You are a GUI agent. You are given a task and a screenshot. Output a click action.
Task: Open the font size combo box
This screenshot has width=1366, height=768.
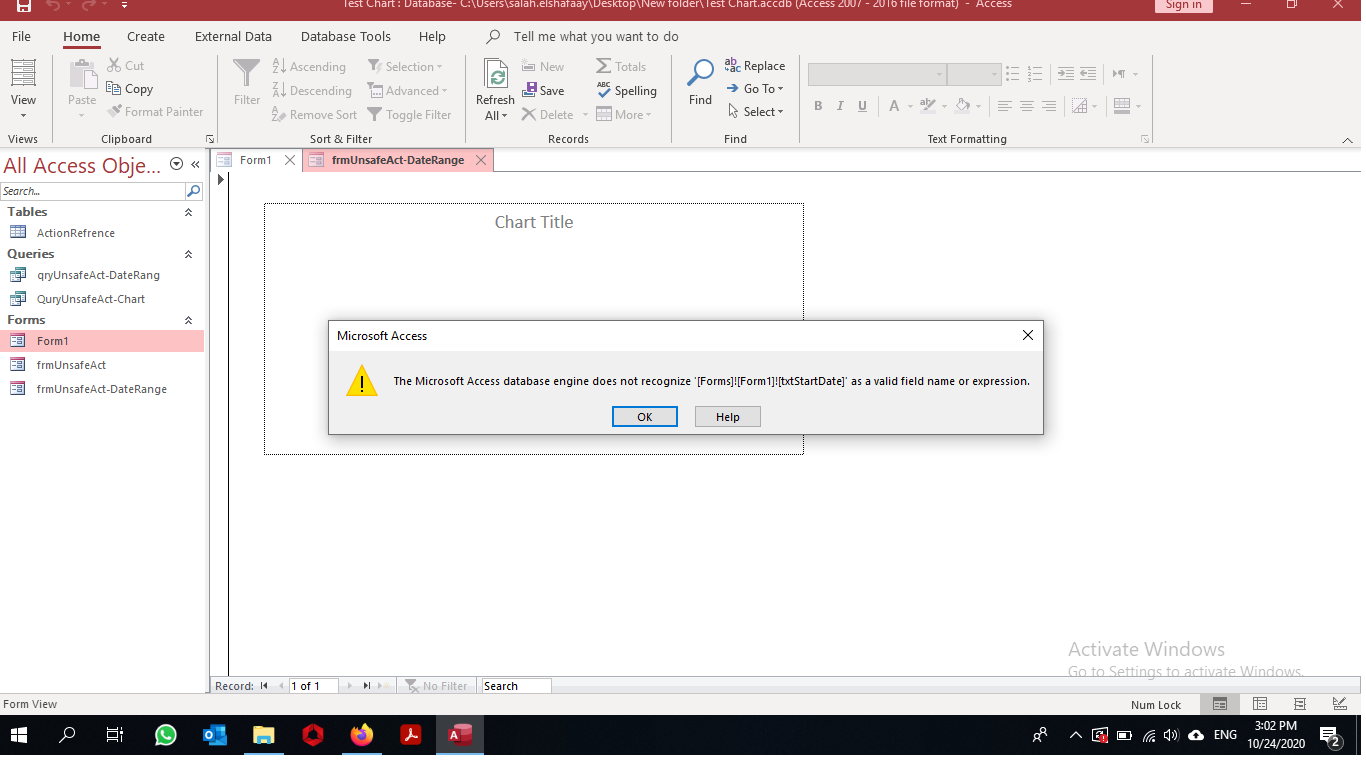[974, 75]
